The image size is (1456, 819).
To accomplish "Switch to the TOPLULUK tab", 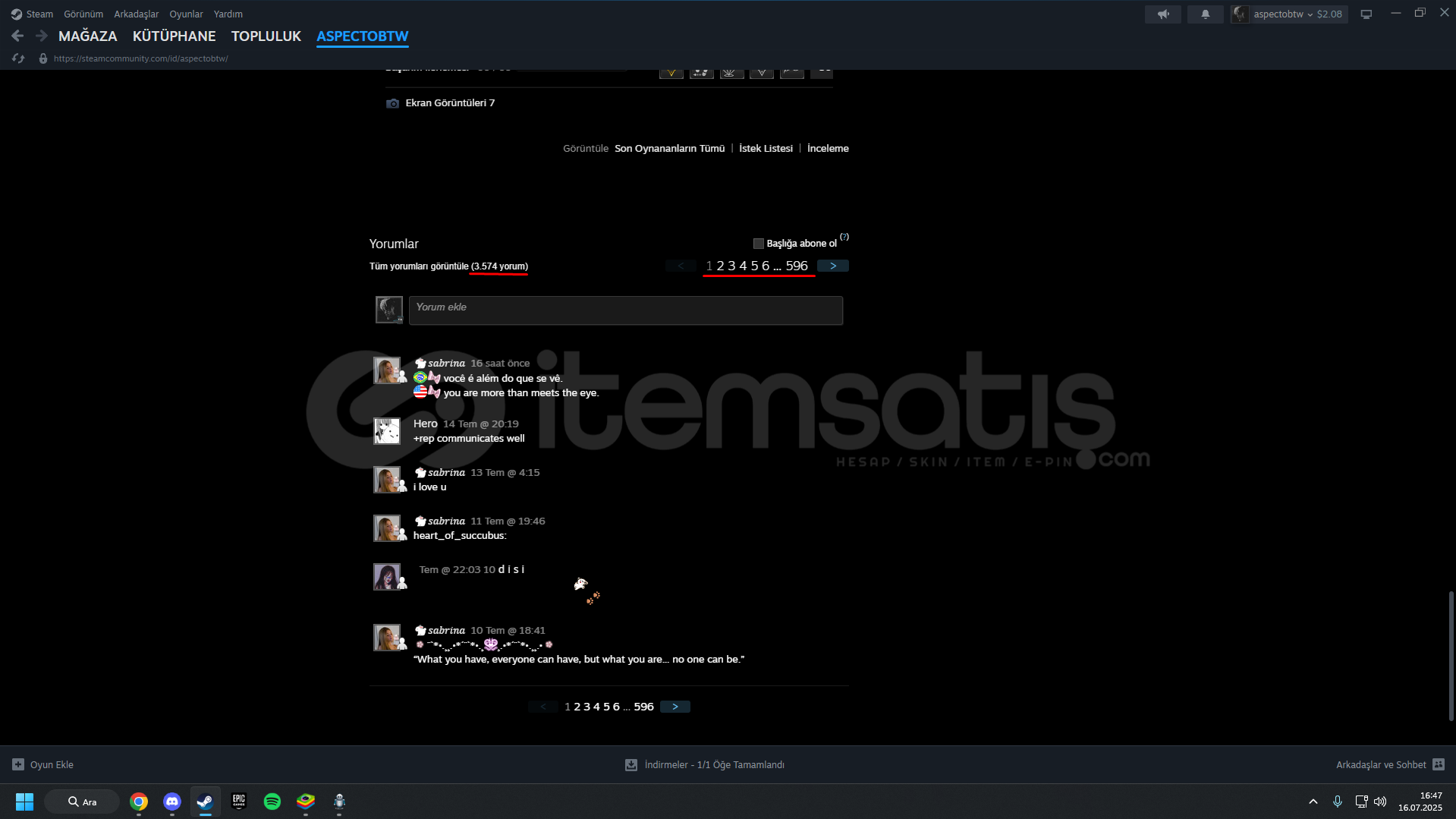I will click(x=266, y=36).
